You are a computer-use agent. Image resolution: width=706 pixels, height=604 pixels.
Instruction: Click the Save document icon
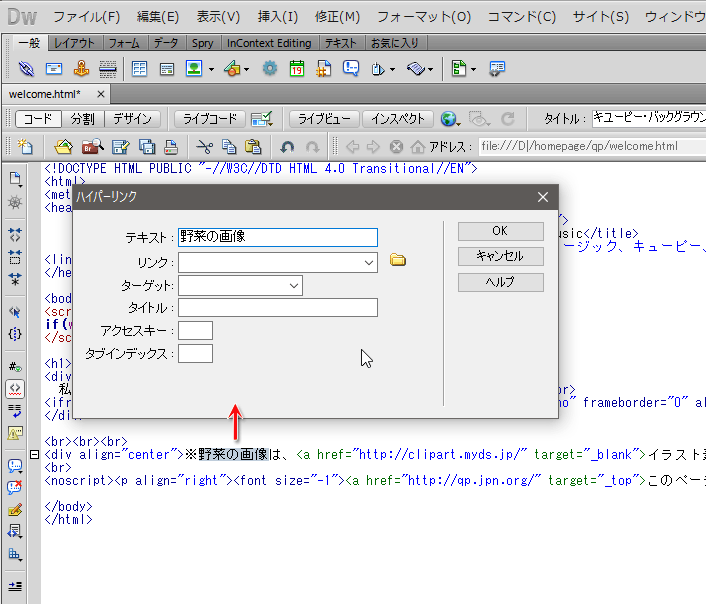[121, 146]
